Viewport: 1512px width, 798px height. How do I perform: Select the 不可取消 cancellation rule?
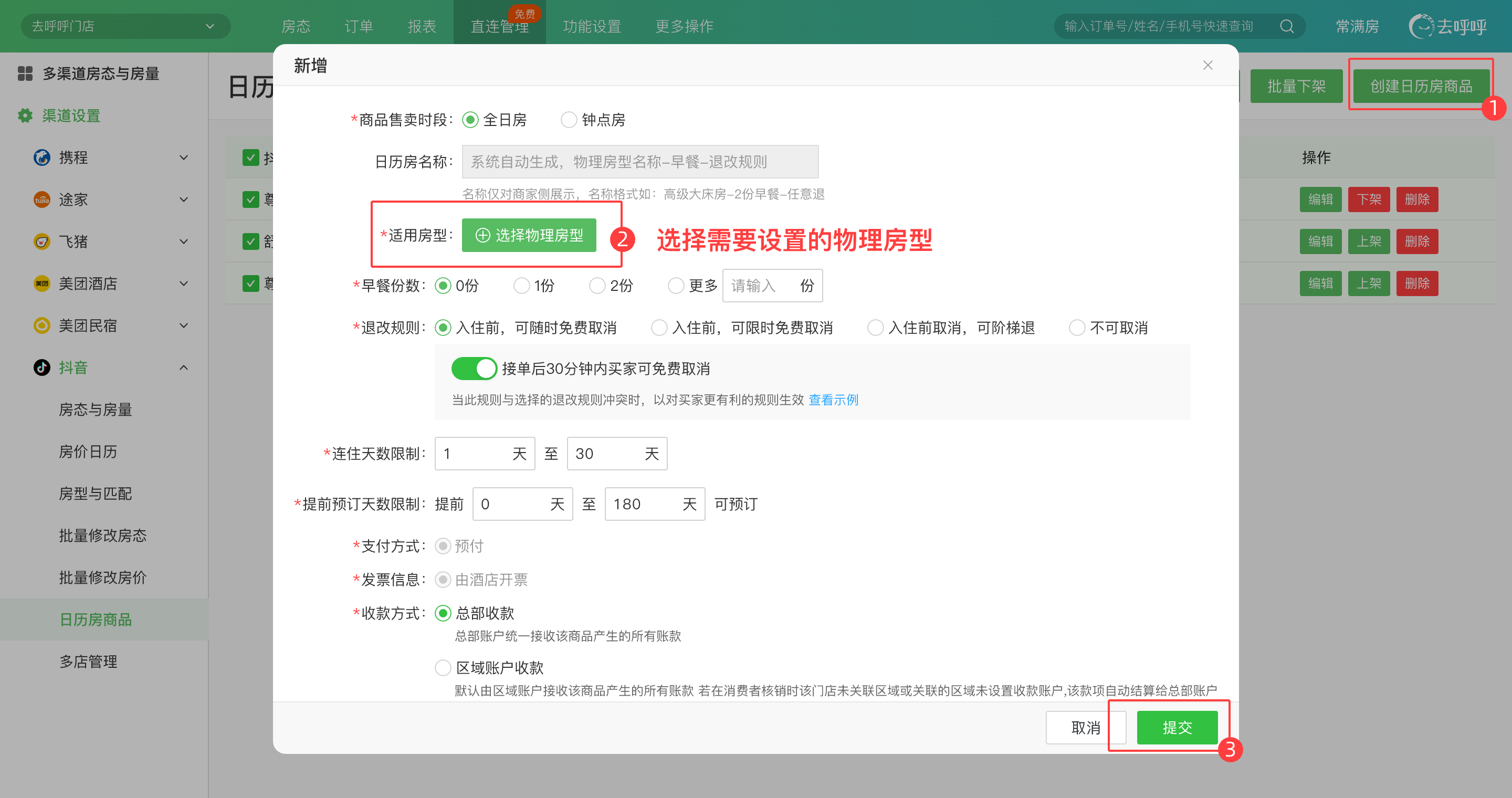click(x=1076, y=328)
